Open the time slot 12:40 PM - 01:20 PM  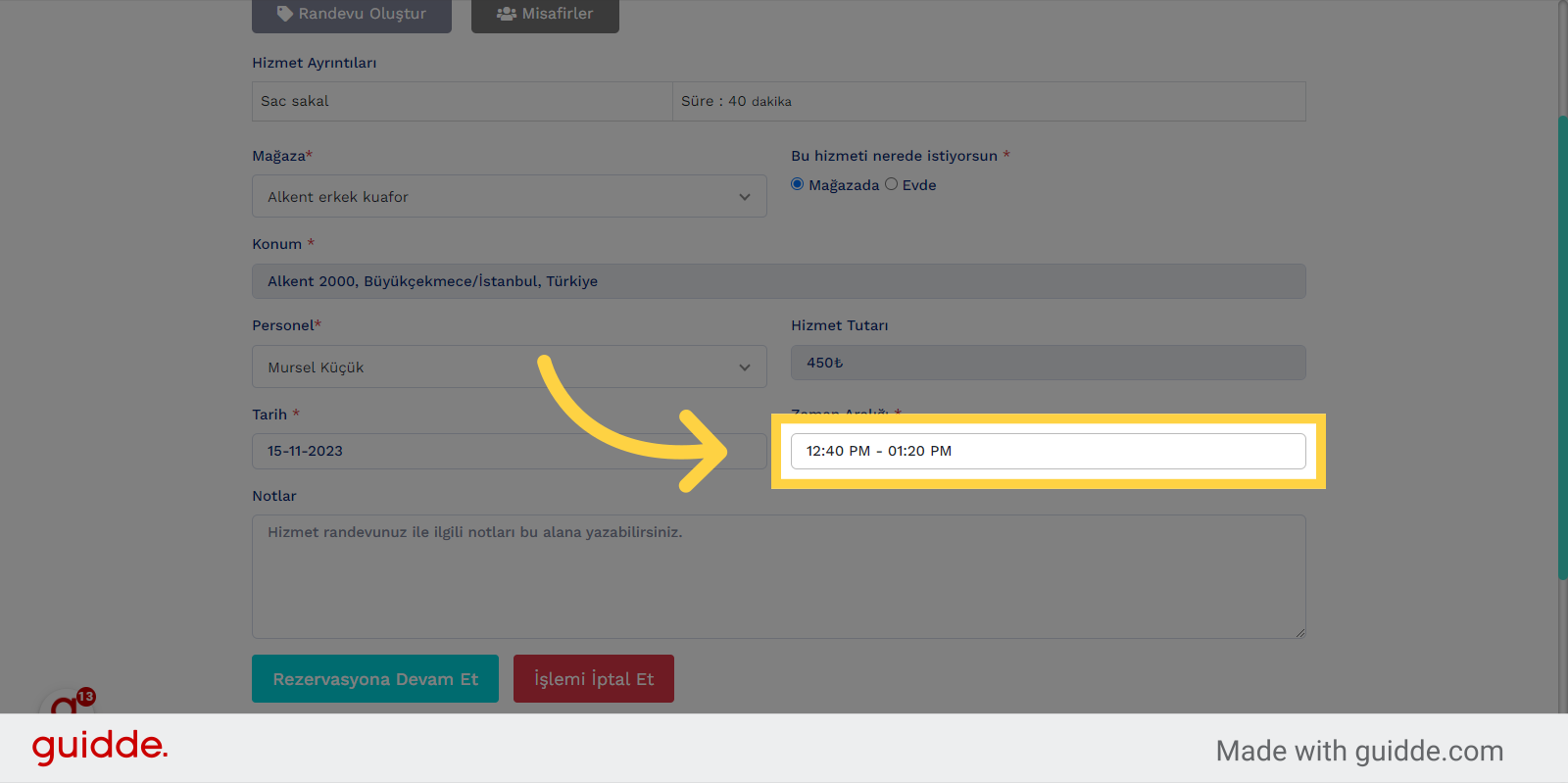coord(1049,451)
